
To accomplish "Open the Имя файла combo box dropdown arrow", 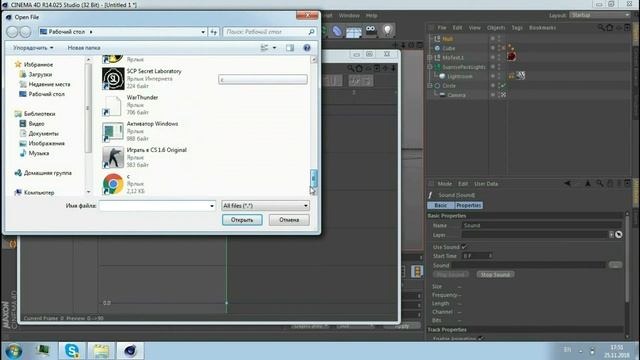I will coord(211,206).
